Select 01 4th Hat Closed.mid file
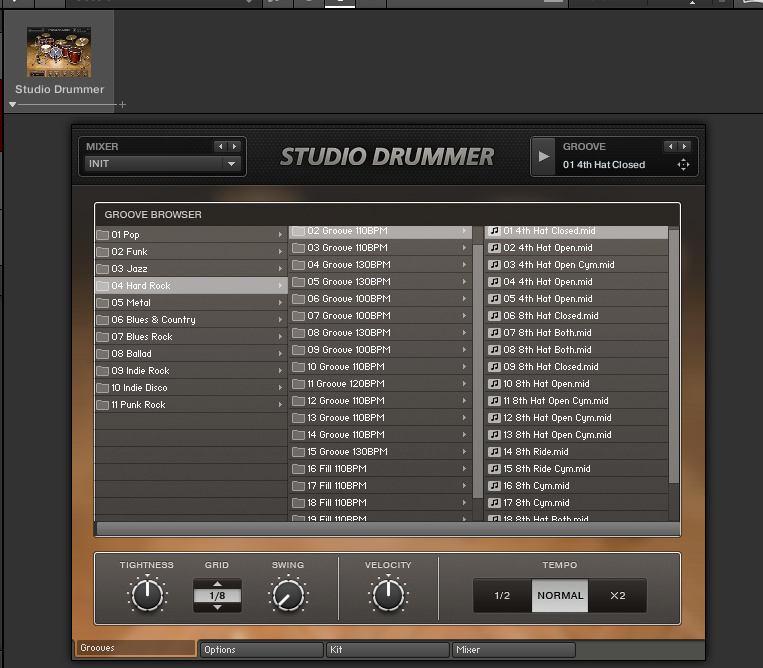Screen dimensions: 763x668 (x=577, y=232)
